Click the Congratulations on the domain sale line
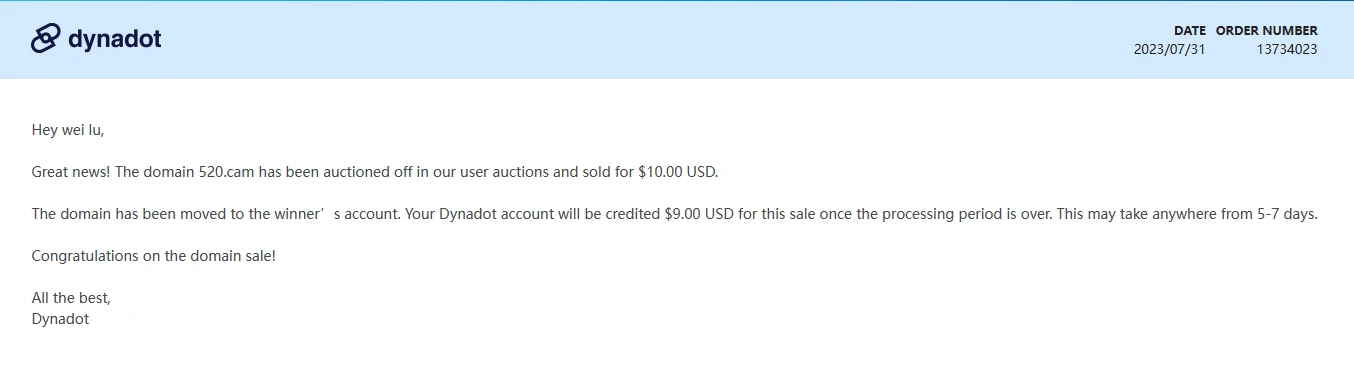The width and height of the screenshot is (1354, 368). pyautogui.click(x=154, y=256)
